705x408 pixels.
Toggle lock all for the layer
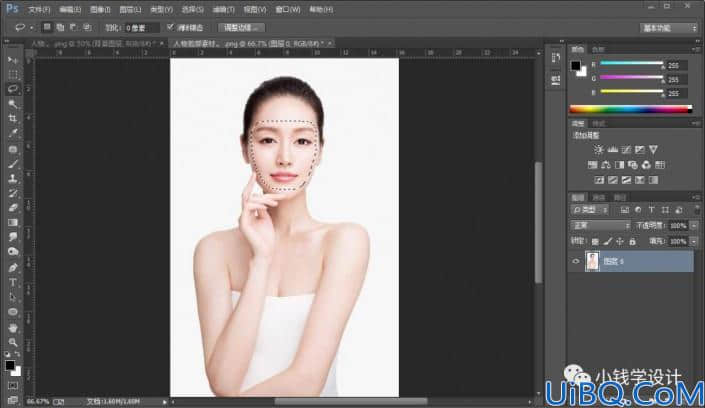pyautogui.click(x=633, y=242)
